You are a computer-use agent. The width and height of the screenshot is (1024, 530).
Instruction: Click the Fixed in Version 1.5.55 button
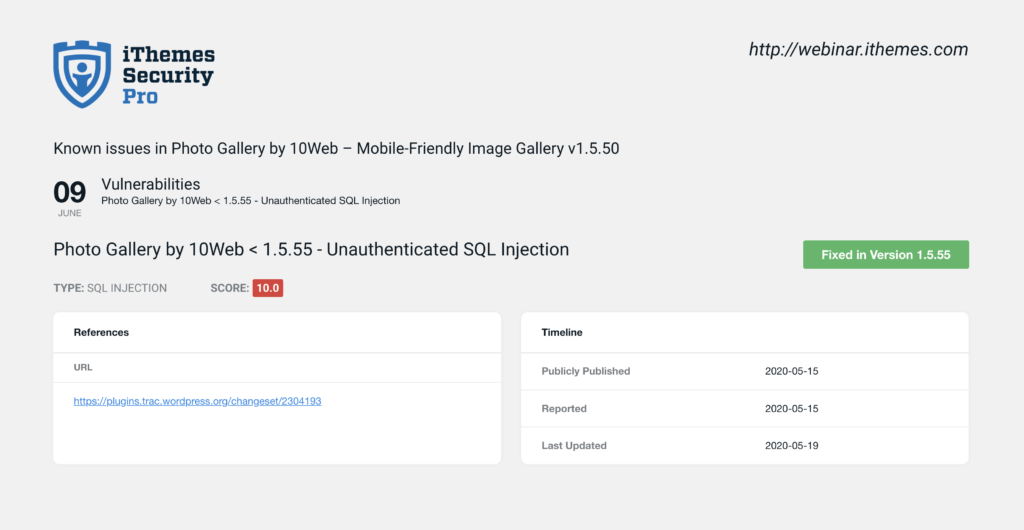(886, 255)
